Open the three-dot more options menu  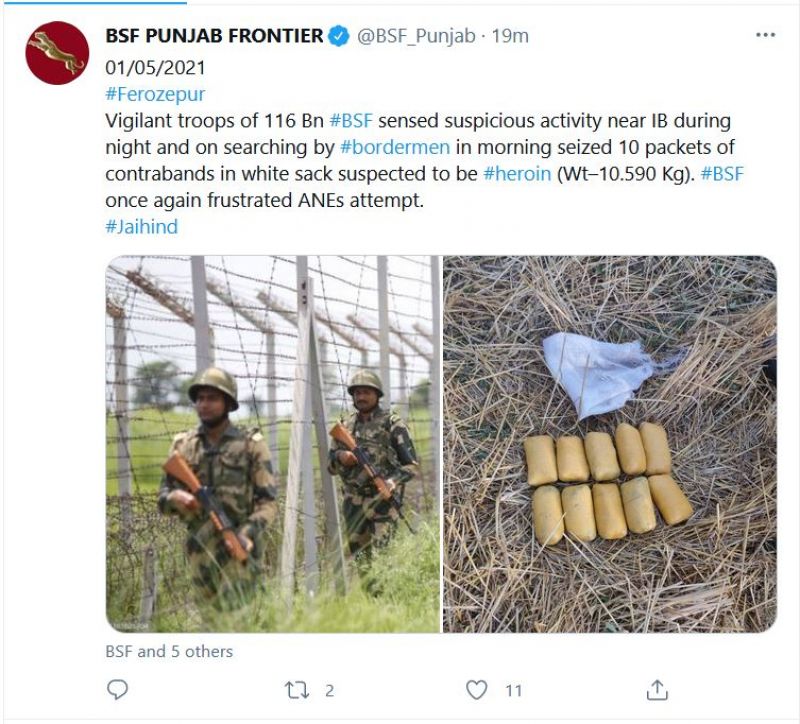pos(765,36)
